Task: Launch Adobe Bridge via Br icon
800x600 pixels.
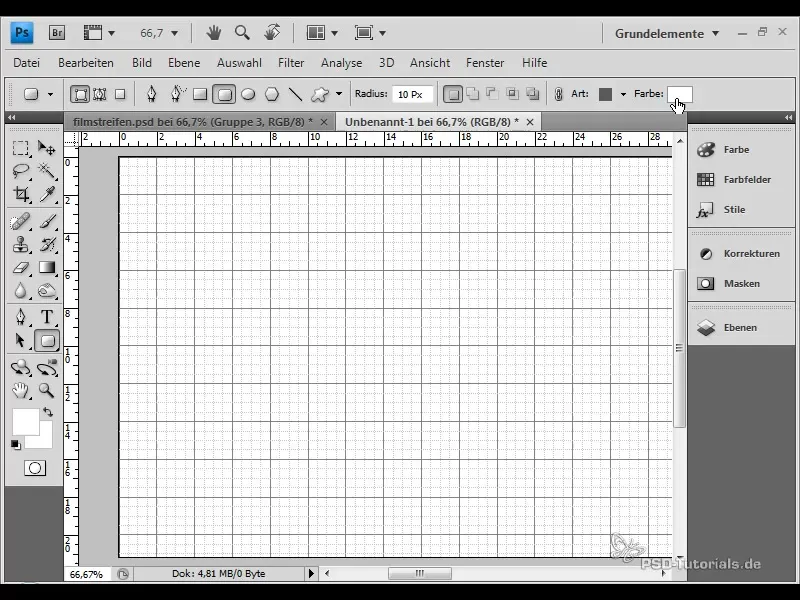Action: tap(57, 33)
